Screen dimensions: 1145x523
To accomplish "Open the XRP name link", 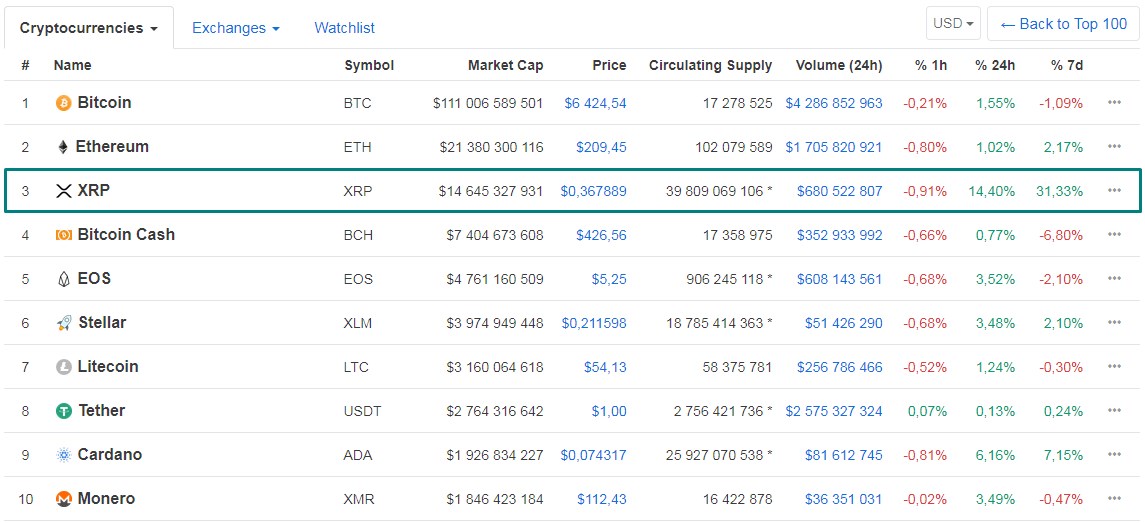I will pyautogui.click(x=93, y=191).
